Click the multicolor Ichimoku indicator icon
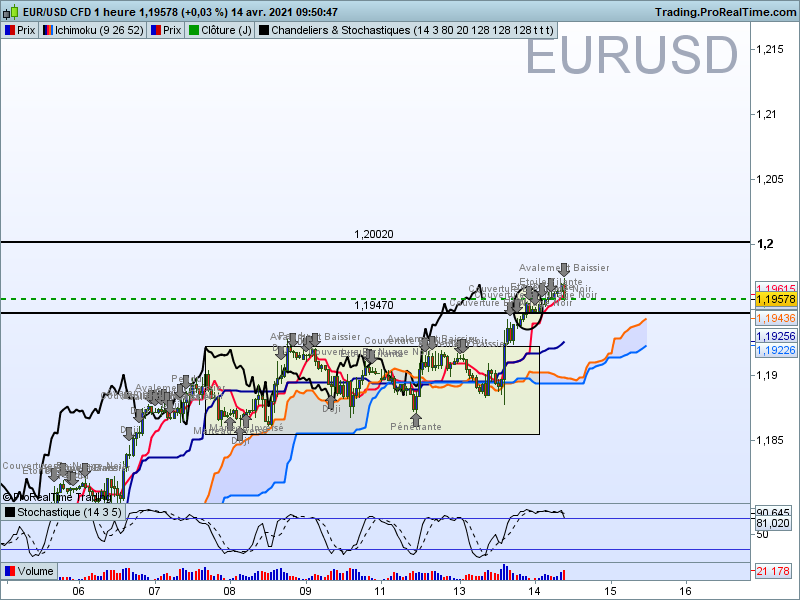The width and height of the screenshot is (800, 600). [x=48, y=30]
